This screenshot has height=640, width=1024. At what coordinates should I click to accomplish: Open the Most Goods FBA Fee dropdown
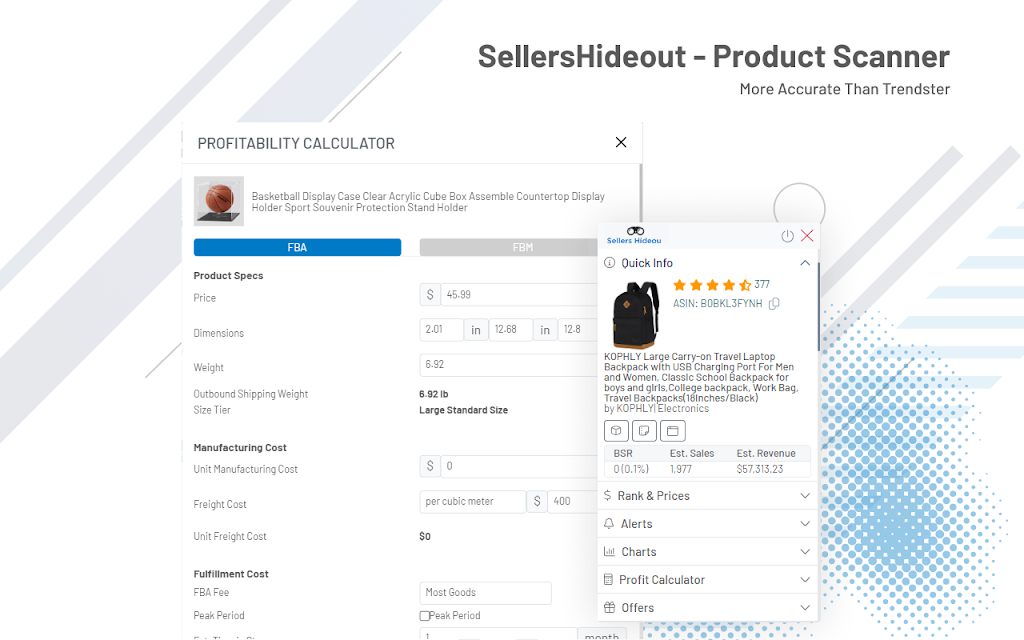tap(485, 593)
